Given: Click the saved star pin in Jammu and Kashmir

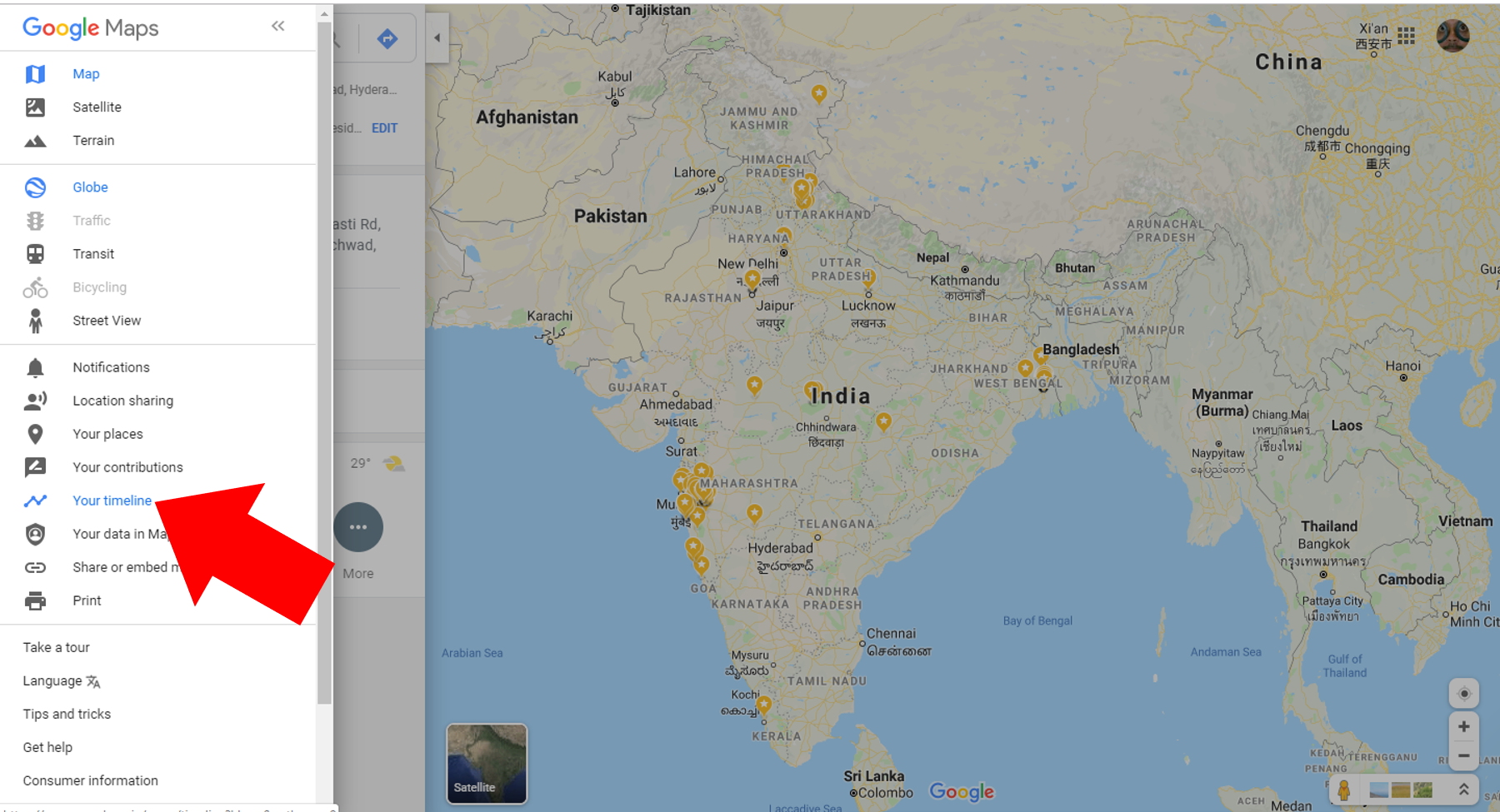Looking at the screenshot, I should [819, 94].
